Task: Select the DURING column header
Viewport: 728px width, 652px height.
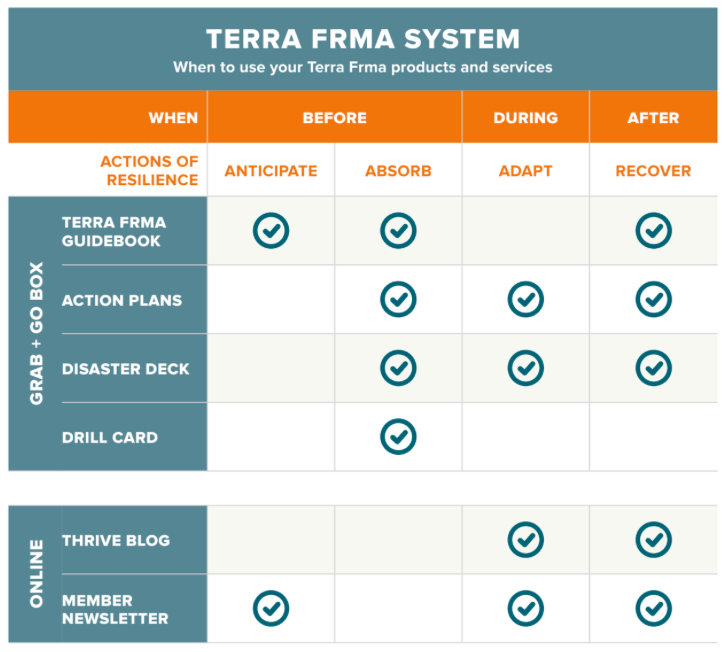Action: point(526,118)
